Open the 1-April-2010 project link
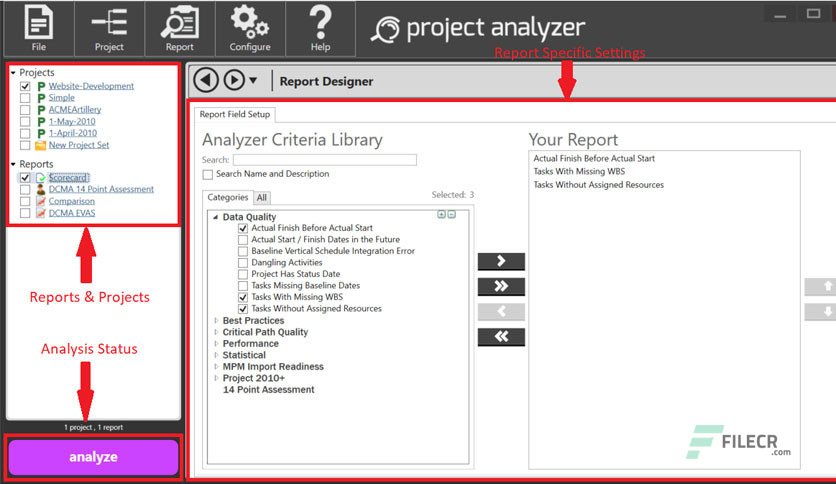The image size is (836, 484). tap(73, 133)
